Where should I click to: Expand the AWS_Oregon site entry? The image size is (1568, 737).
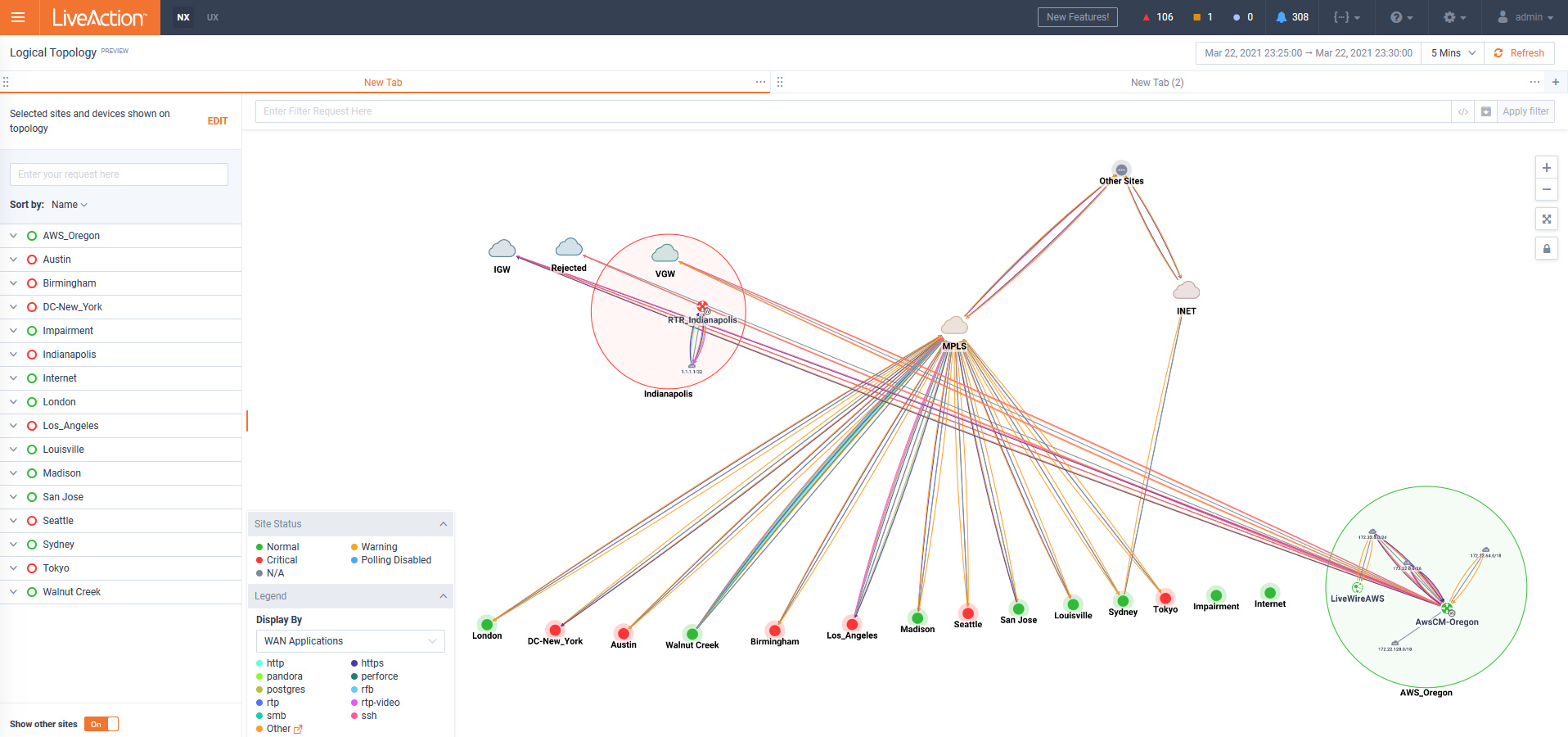coord(14,236)
